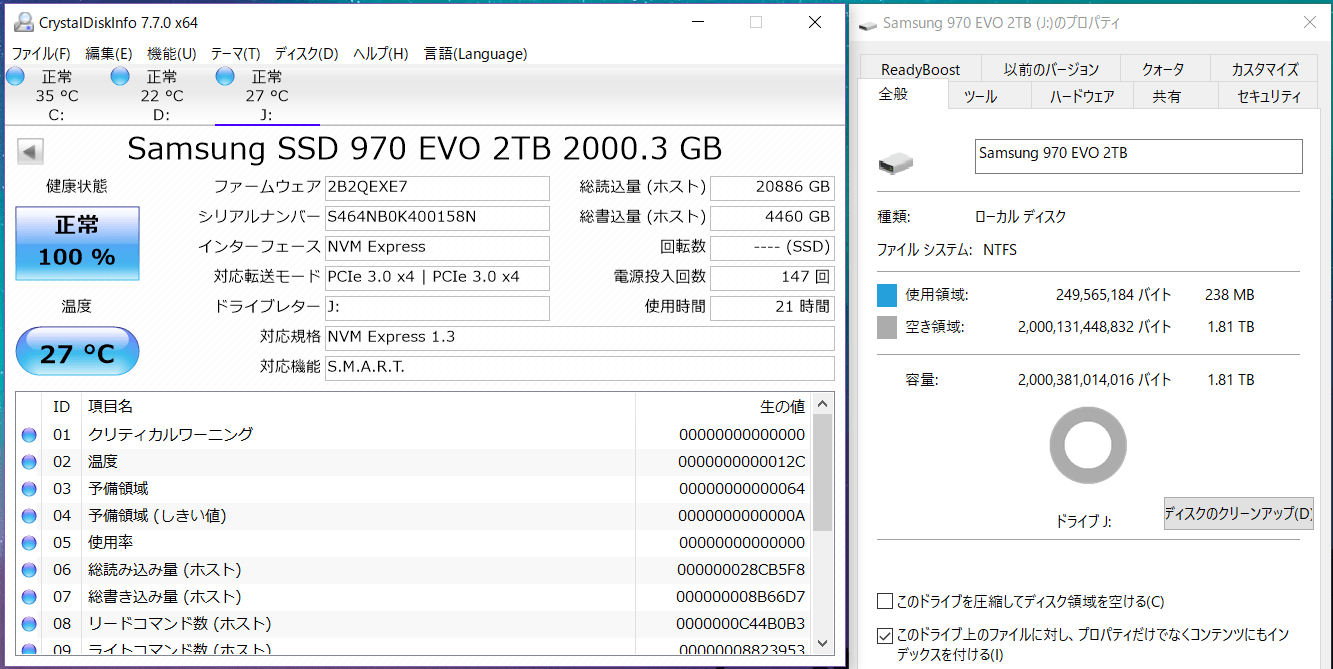Click scrollbar down arrow in attribute list

click(x=823, y=642)
